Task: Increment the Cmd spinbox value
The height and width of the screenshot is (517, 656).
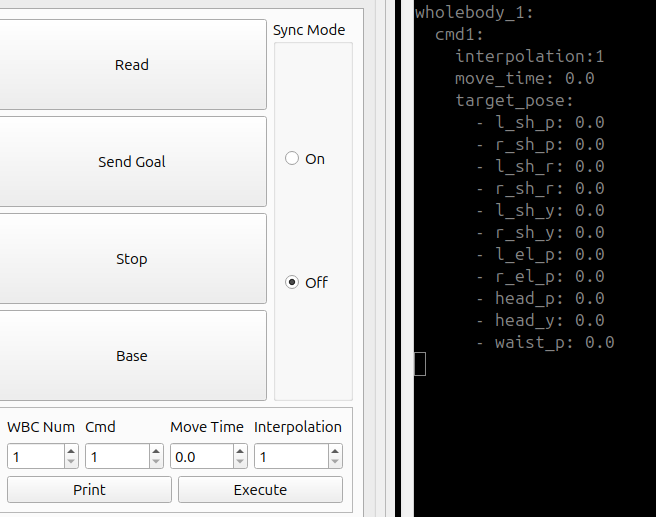Action: (x=156, y=452)
